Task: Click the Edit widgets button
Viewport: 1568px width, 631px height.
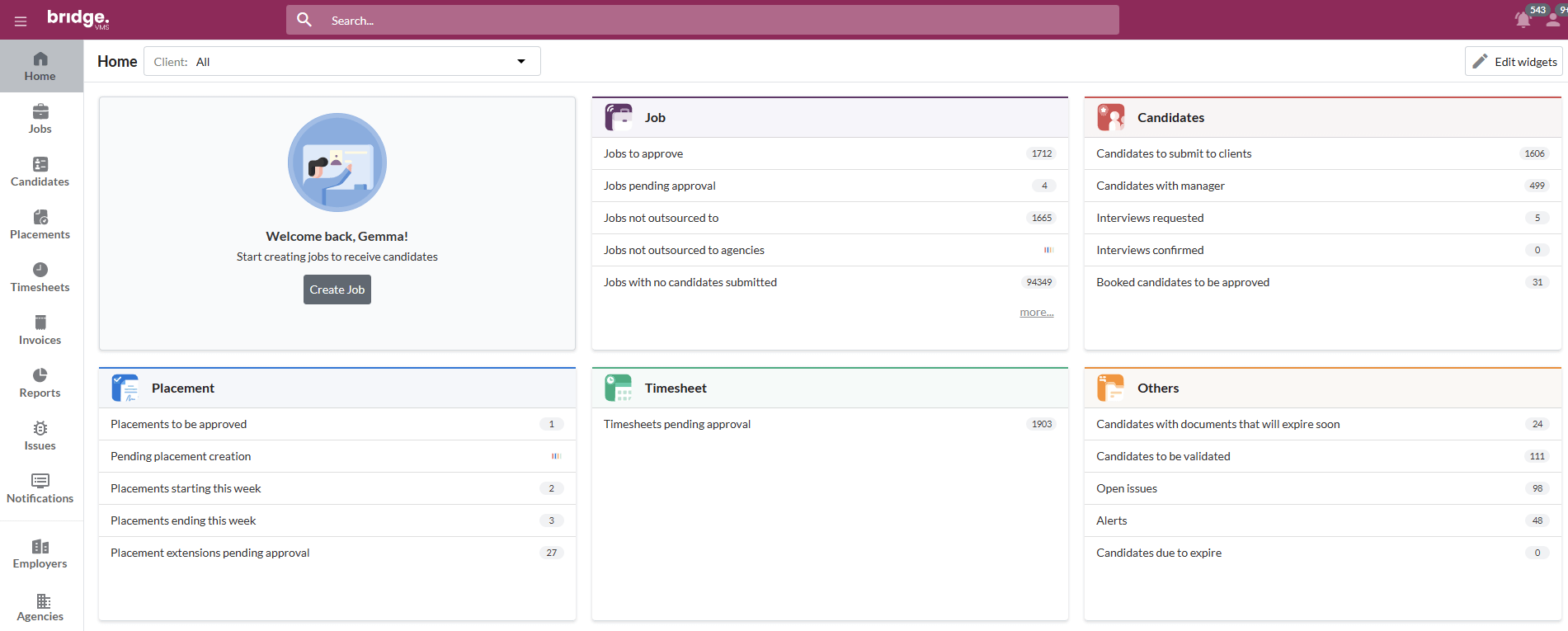Action: click(x=1514, y=62)
